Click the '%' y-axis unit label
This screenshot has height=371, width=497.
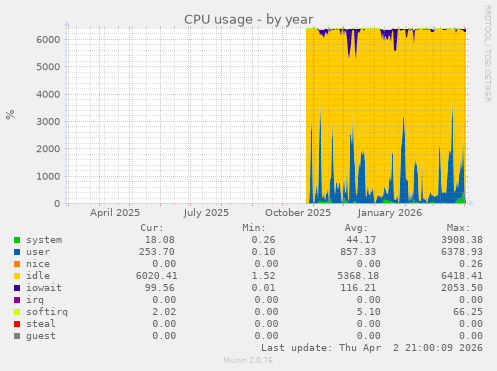tap(10, 114)
